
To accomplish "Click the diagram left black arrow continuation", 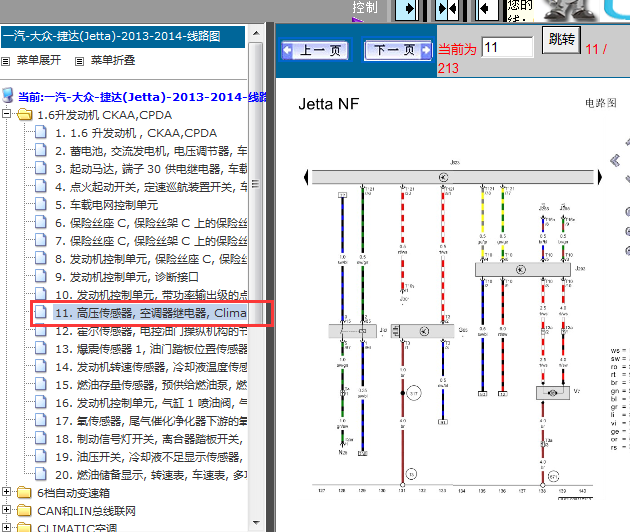I will 307,177.
